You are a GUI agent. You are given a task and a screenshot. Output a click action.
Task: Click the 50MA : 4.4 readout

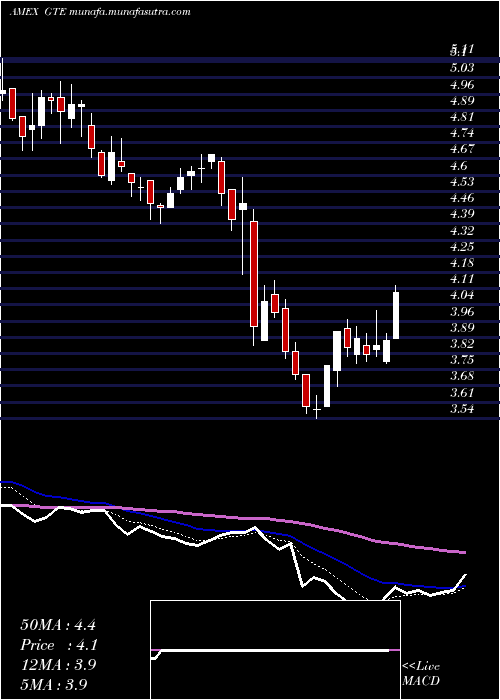tap(58, 625)
